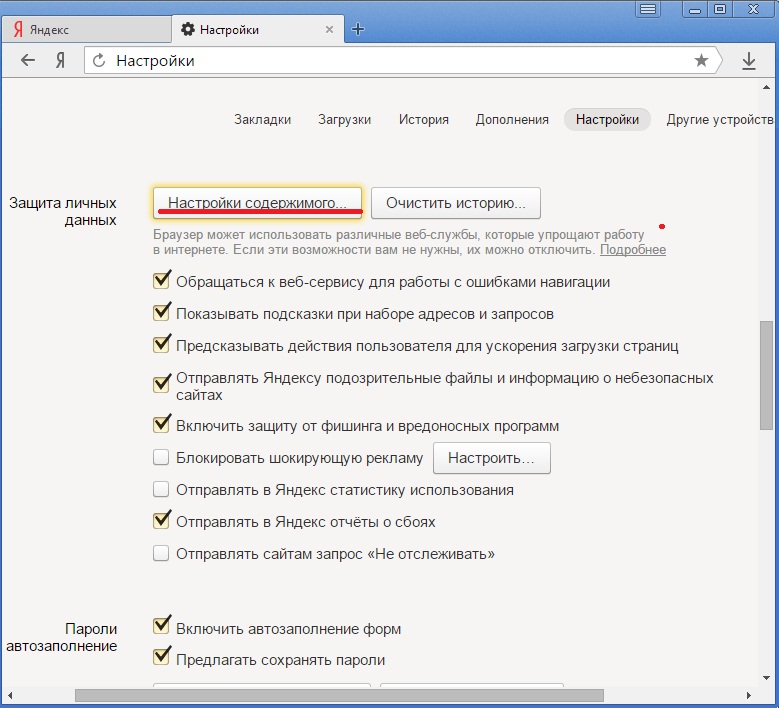The height and width of the screenshot is (708, 779).
Task: Open a new tab with plus icon
Action: [358, 29]
